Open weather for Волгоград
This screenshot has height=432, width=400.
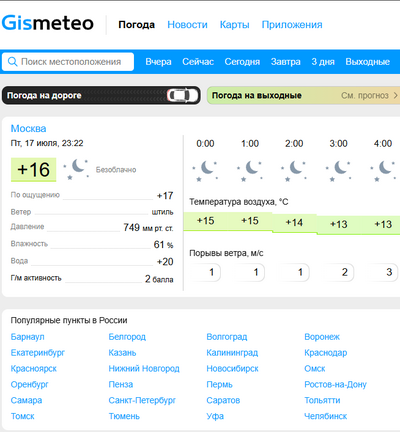[227, 337]
